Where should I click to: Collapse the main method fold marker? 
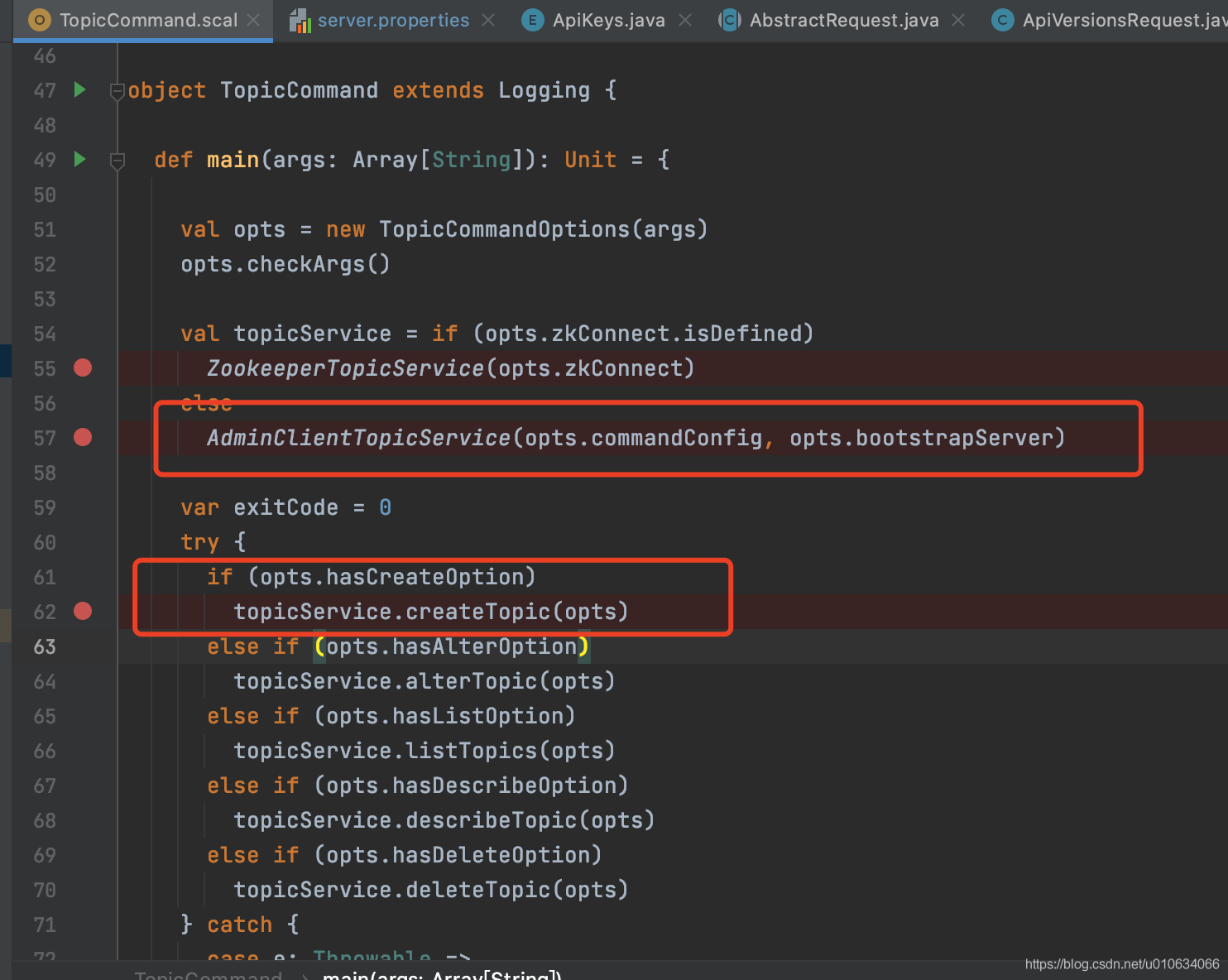click(117, 161)
